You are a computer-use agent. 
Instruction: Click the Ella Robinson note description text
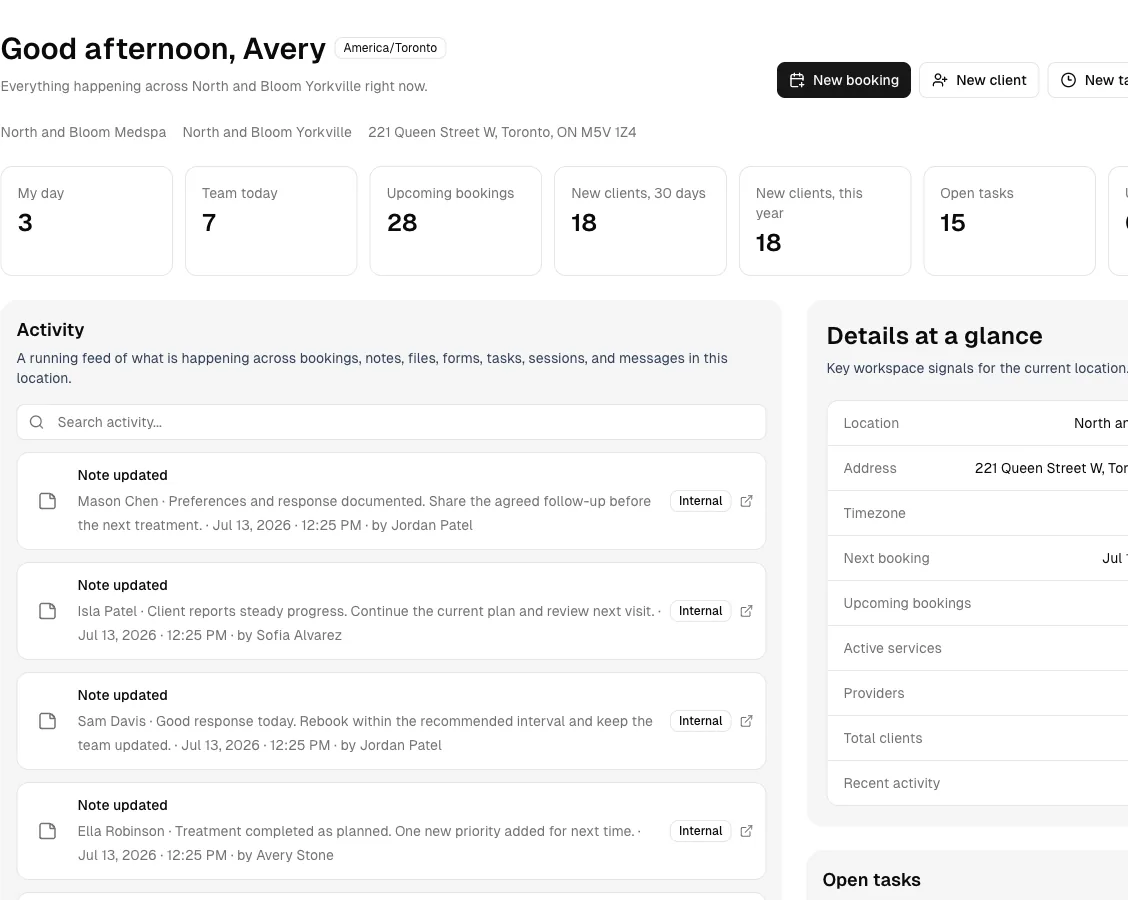tap(359, 844)
